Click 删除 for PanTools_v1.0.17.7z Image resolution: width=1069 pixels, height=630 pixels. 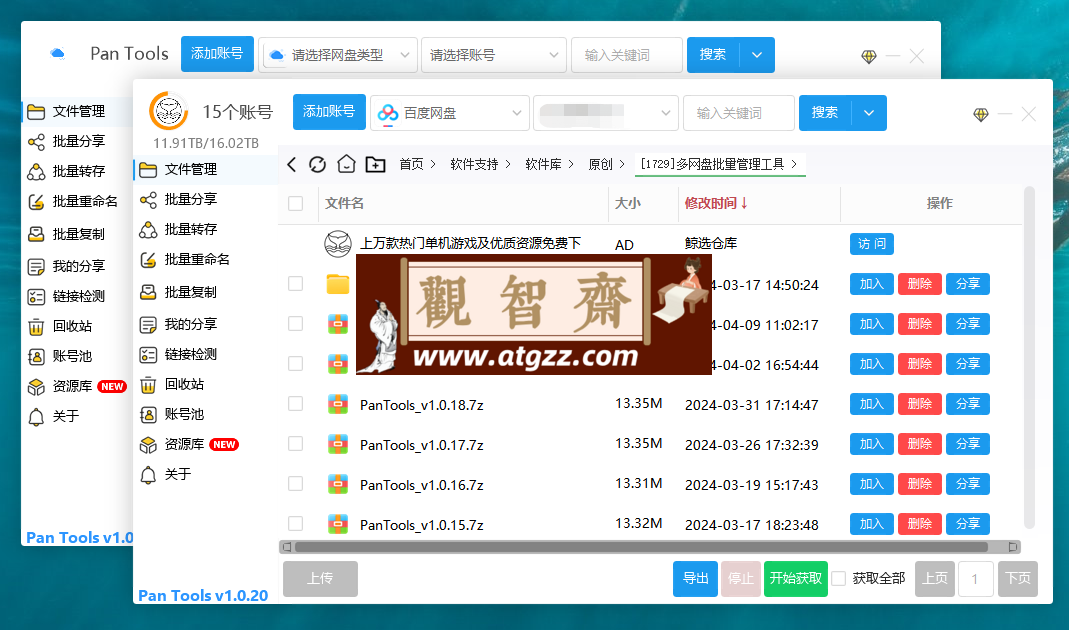[920, 444]
